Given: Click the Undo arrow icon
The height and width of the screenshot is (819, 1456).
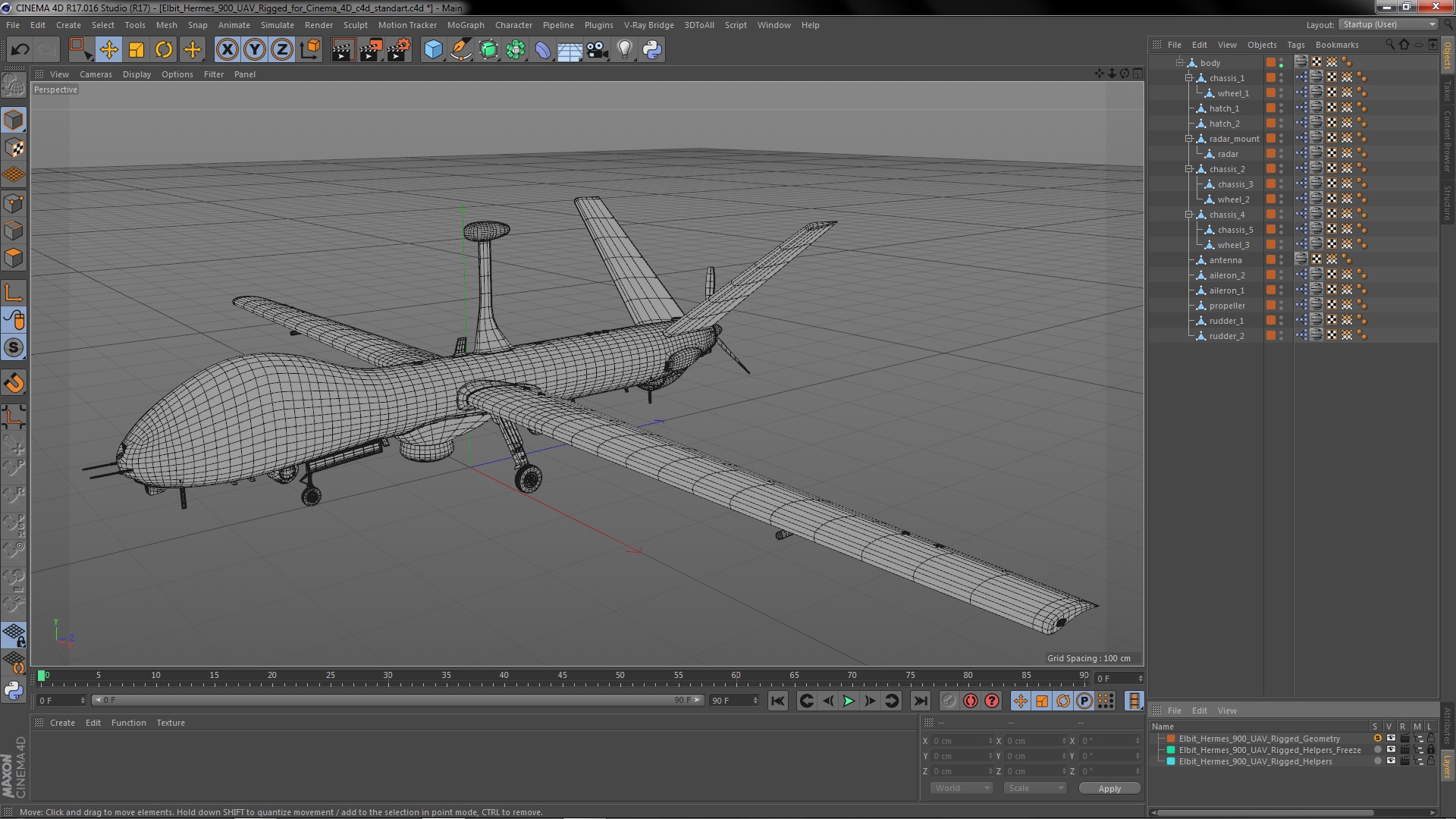Looking at the screenshot, I should pyautogui.click(x=20, y=50).
